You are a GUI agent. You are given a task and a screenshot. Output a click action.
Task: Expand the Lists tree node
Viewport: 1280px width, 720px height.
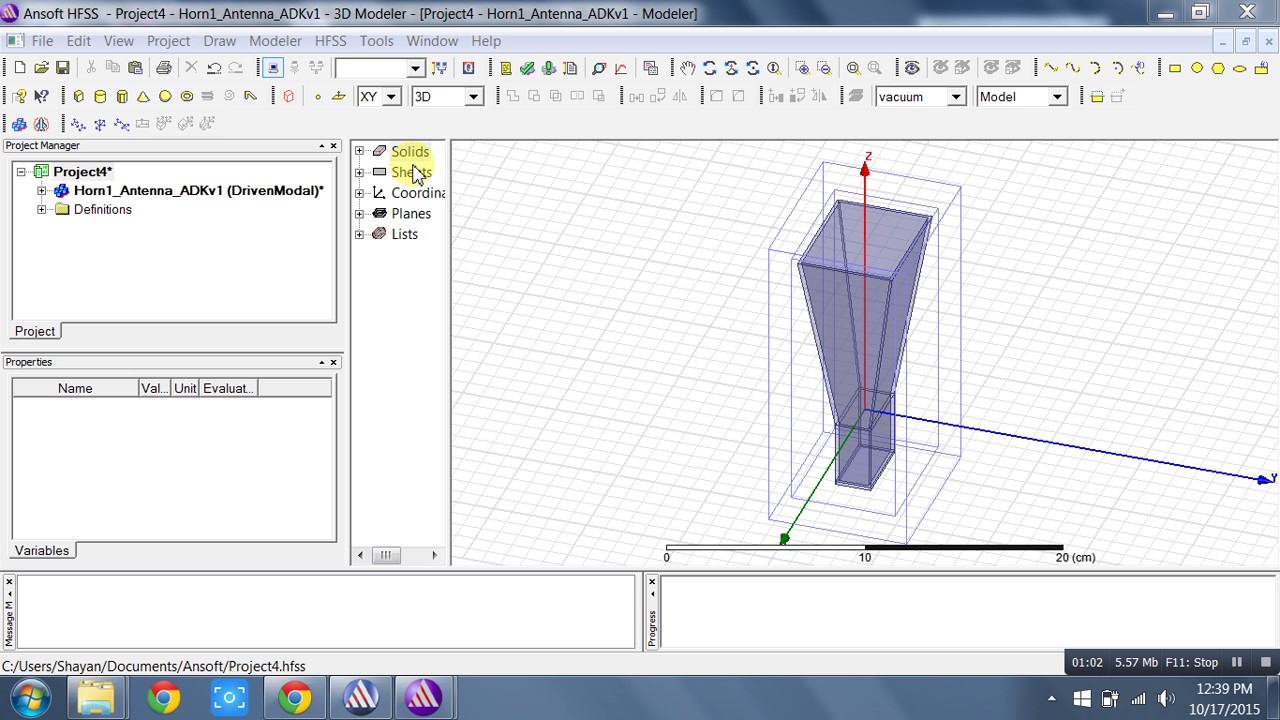[360, 234]
